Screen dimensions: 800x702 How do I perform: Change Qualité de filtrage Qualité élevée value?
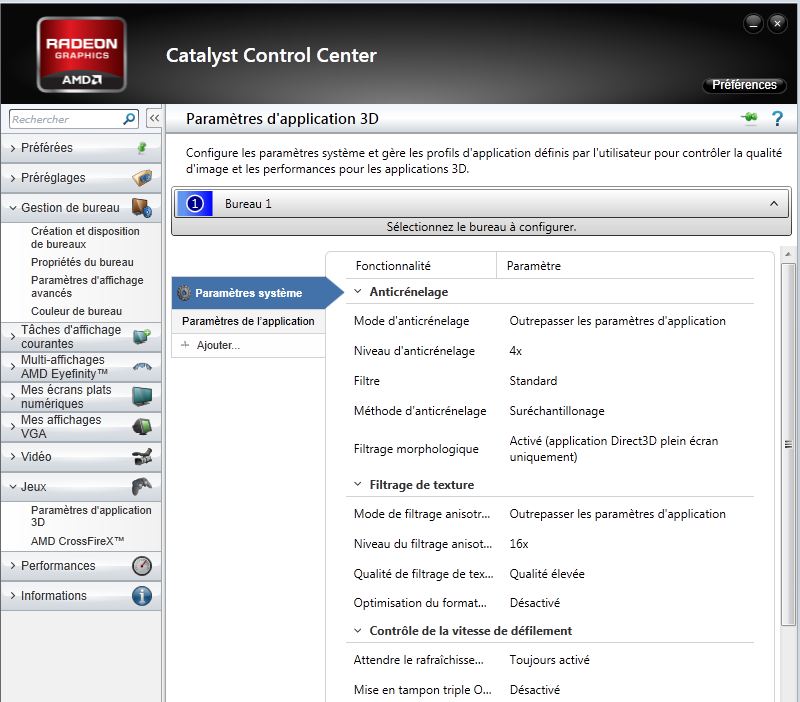click(546, 573)
